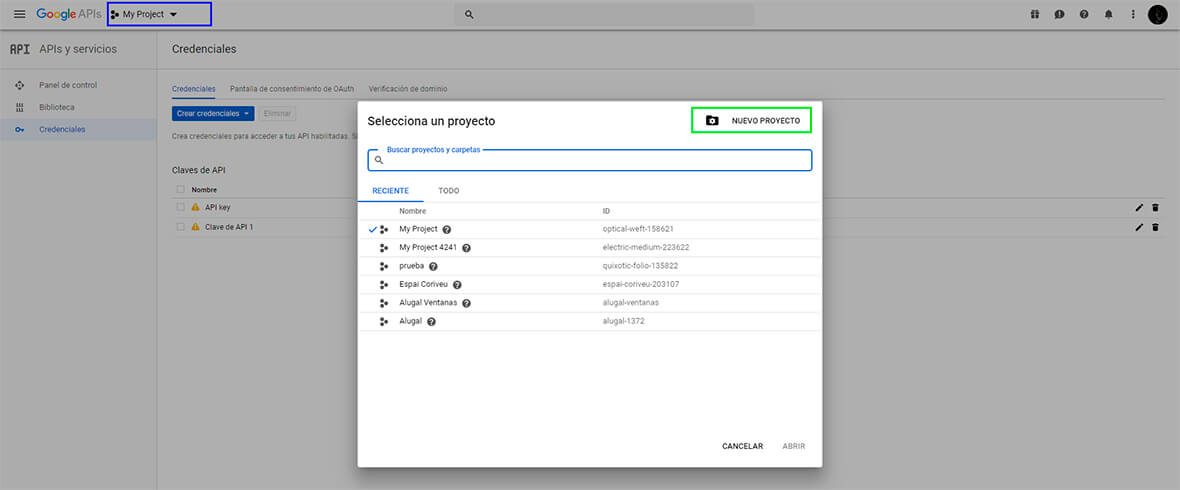
Task: Check the Clave de API 1 checkbox
Action: [x=181, y=227]
